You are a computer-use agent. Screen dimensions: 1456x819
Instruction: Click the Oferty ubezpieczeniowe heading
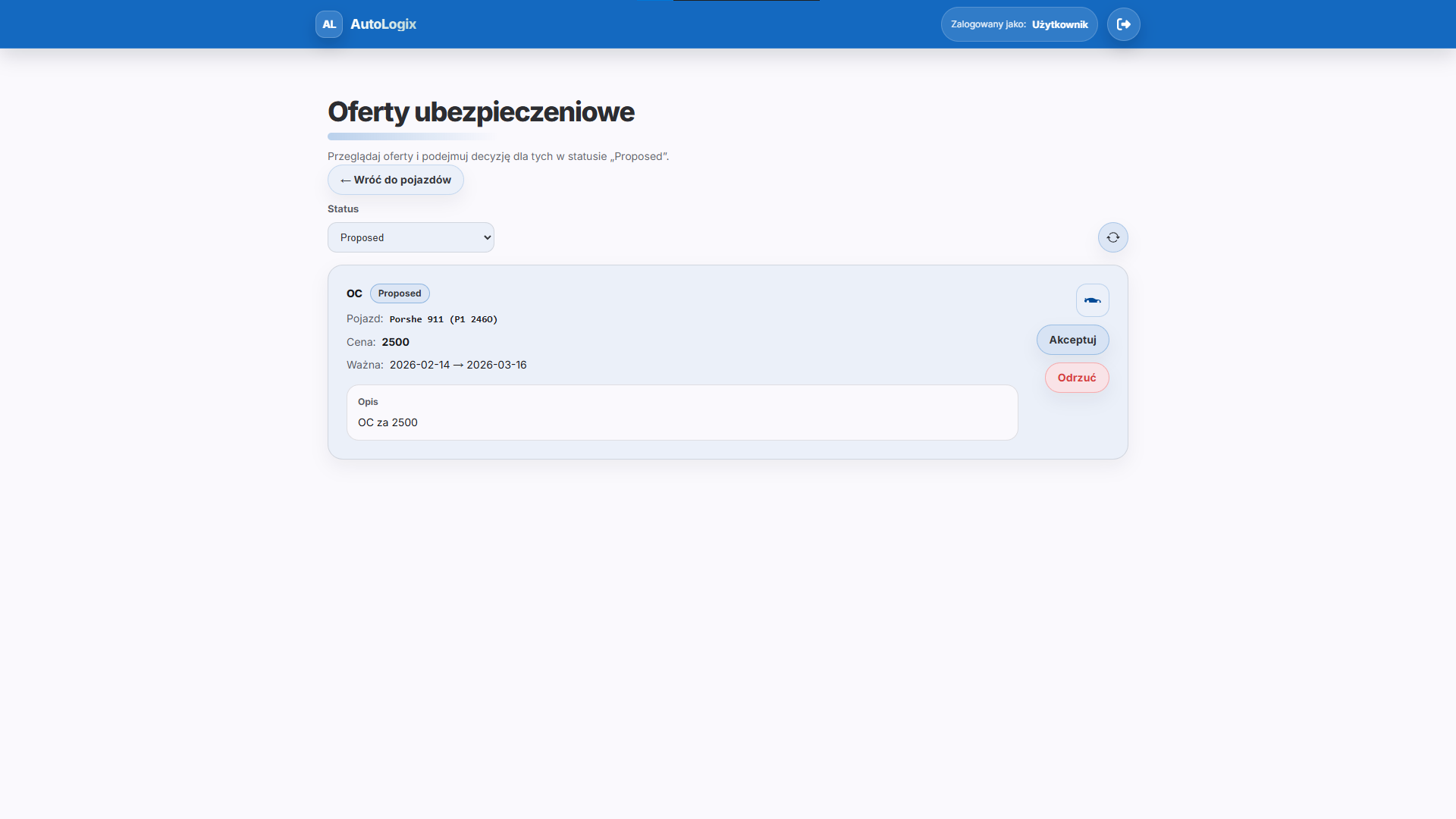click(481, 111)
